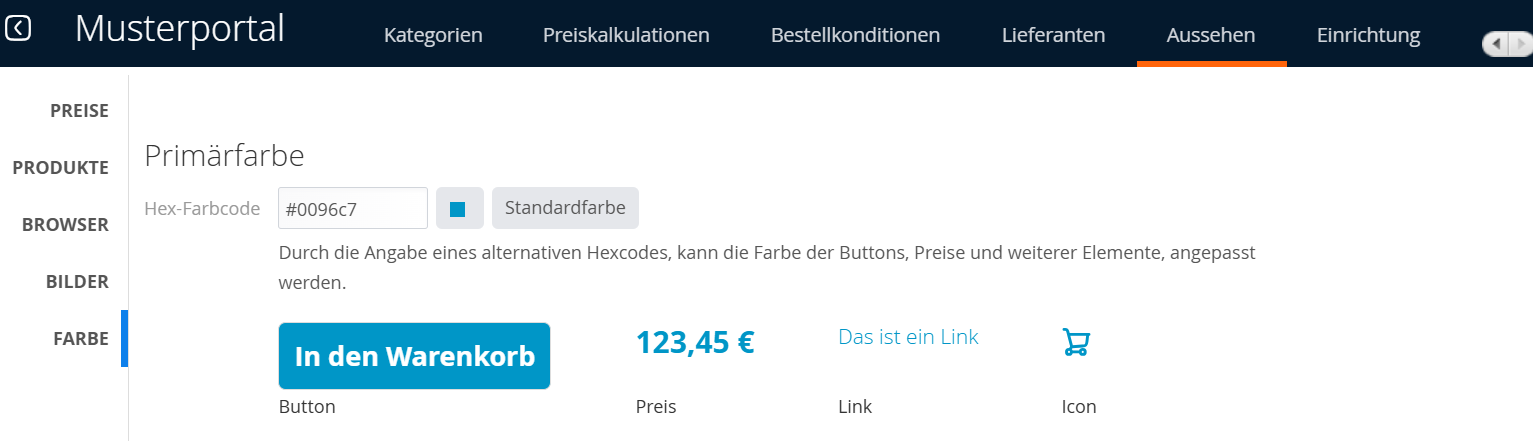The image size is (1533, 441).
Task: Go to the Bestellkonditionen tab
Action: pos(855,35)
